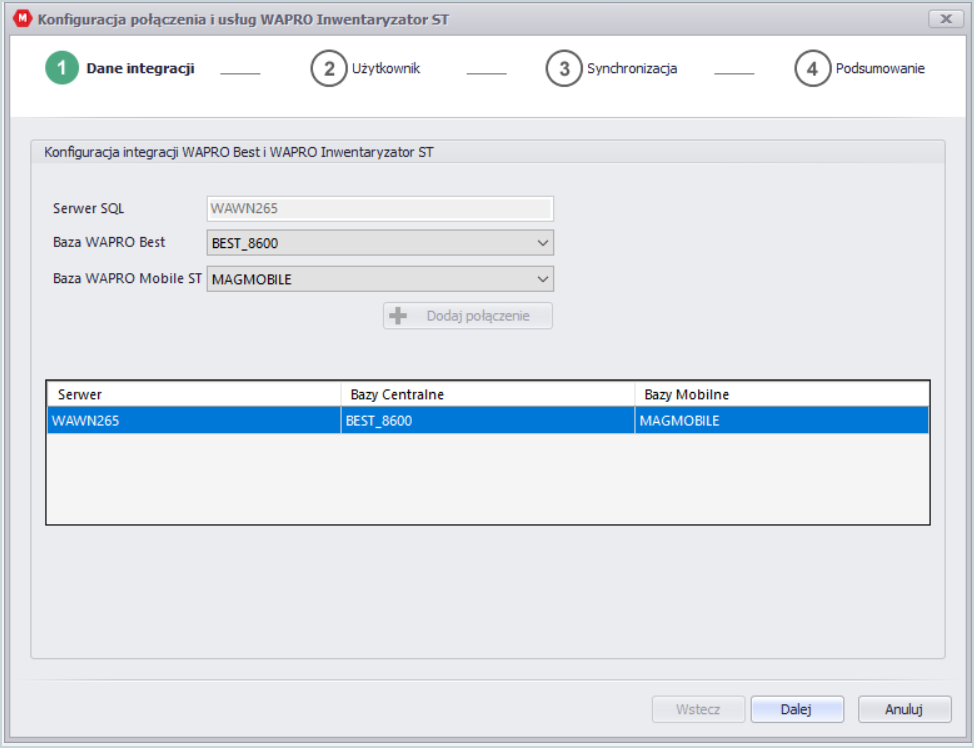Go to the Użytkownik step label

click(386, 68)
